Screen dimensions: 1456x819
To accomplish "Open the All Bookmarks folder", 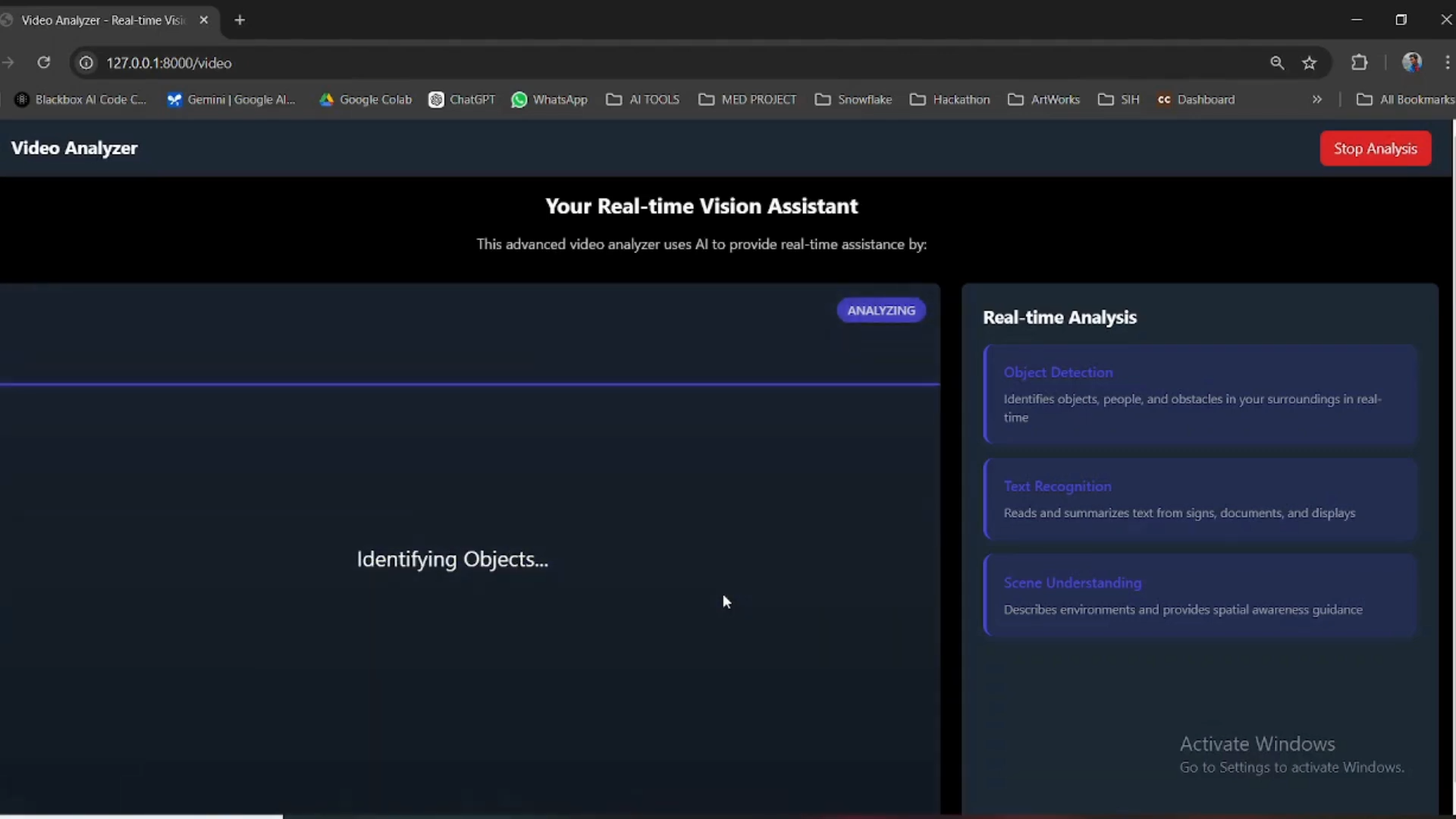I will (1405, 99).
